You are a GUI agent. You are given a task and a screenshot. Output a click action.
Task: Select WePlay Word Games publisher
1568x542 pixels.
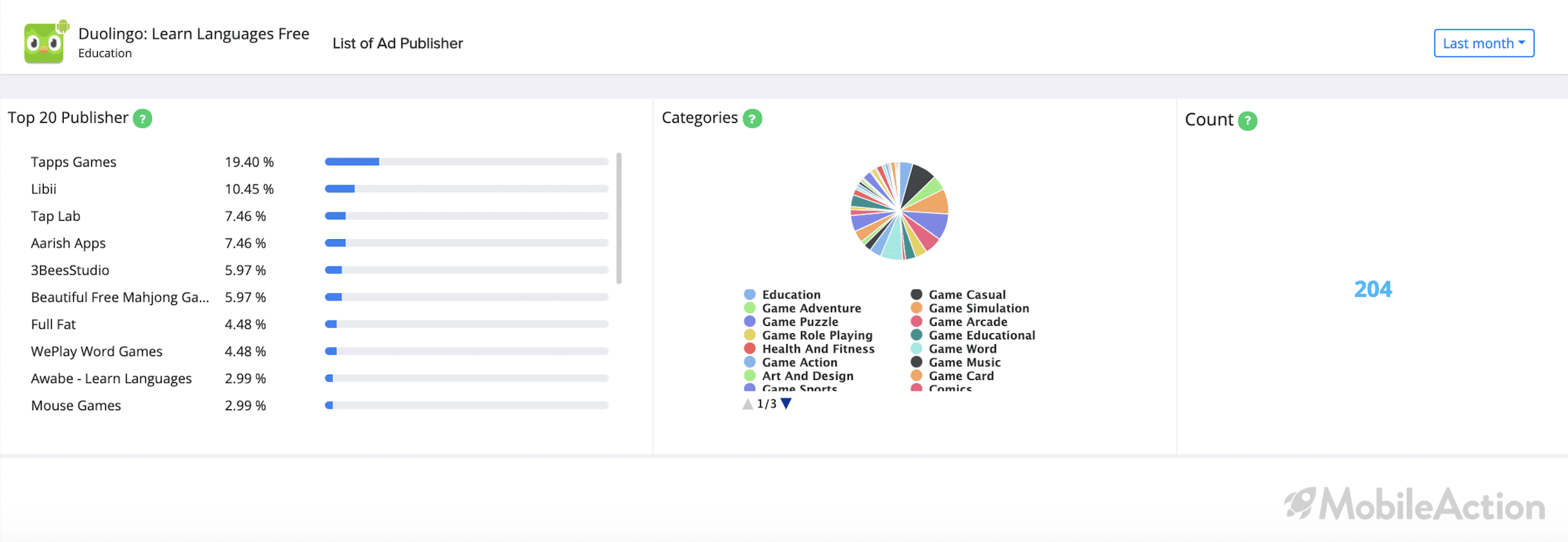coord(97,352)
